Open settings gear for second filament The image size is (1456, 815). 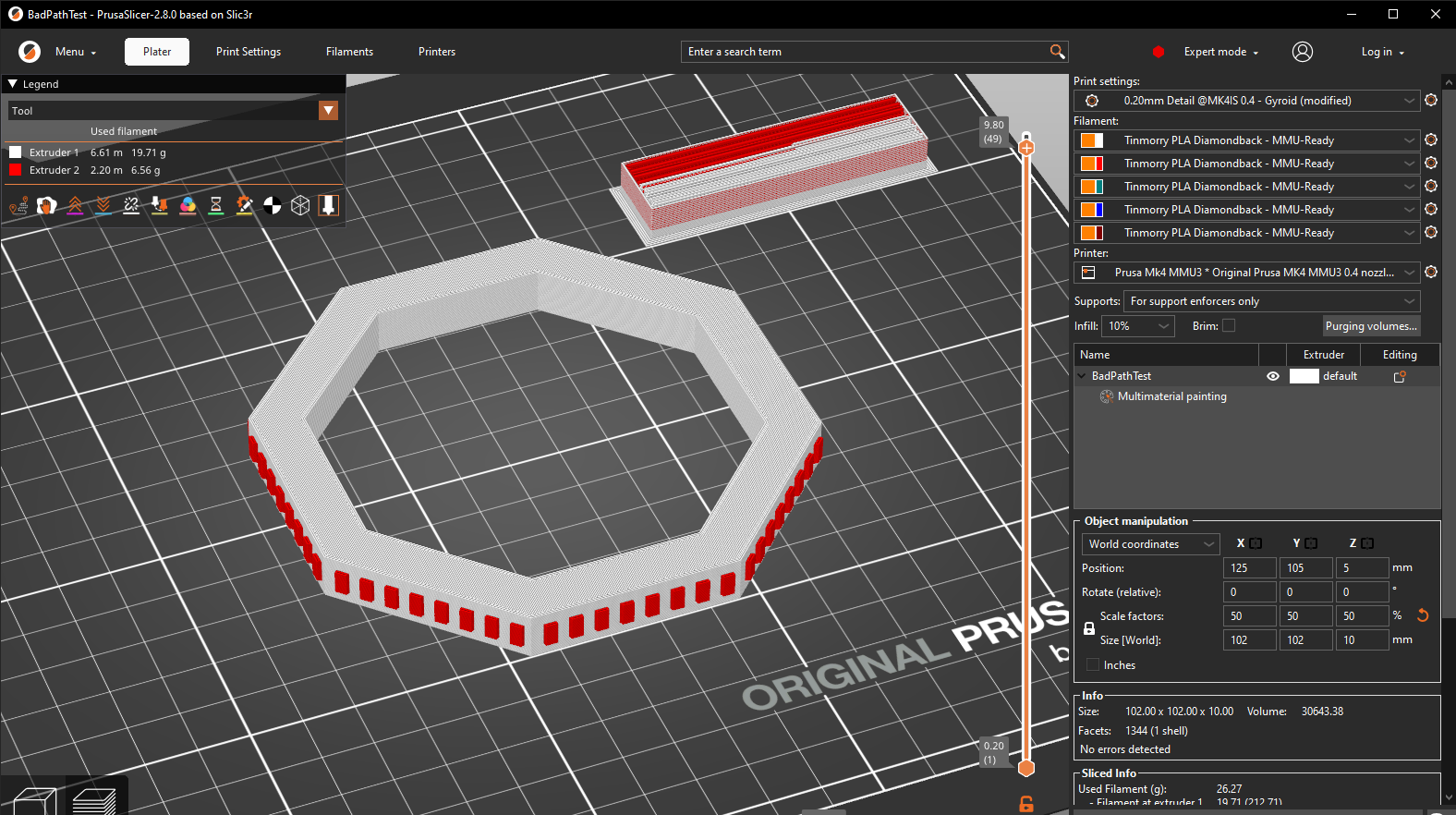point(1431,163)
